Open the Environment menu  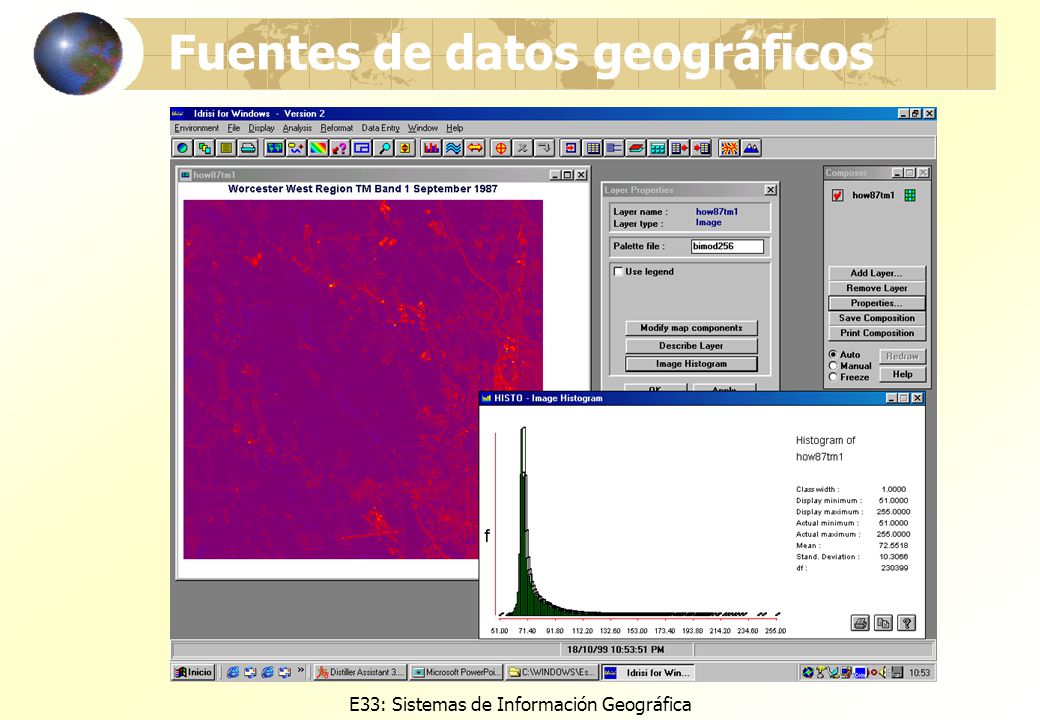[196, 128]
